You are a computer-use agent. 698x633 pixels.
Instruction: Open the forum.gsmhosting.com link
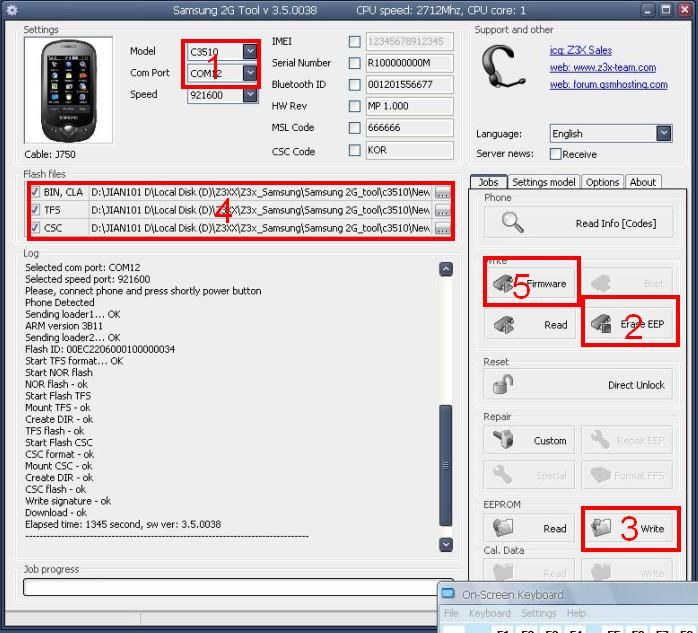tap(609, 84)
